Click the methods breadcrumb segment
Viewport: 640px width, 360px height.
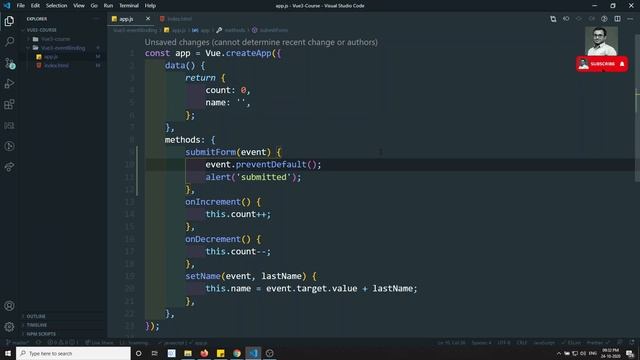pos(234,30)
